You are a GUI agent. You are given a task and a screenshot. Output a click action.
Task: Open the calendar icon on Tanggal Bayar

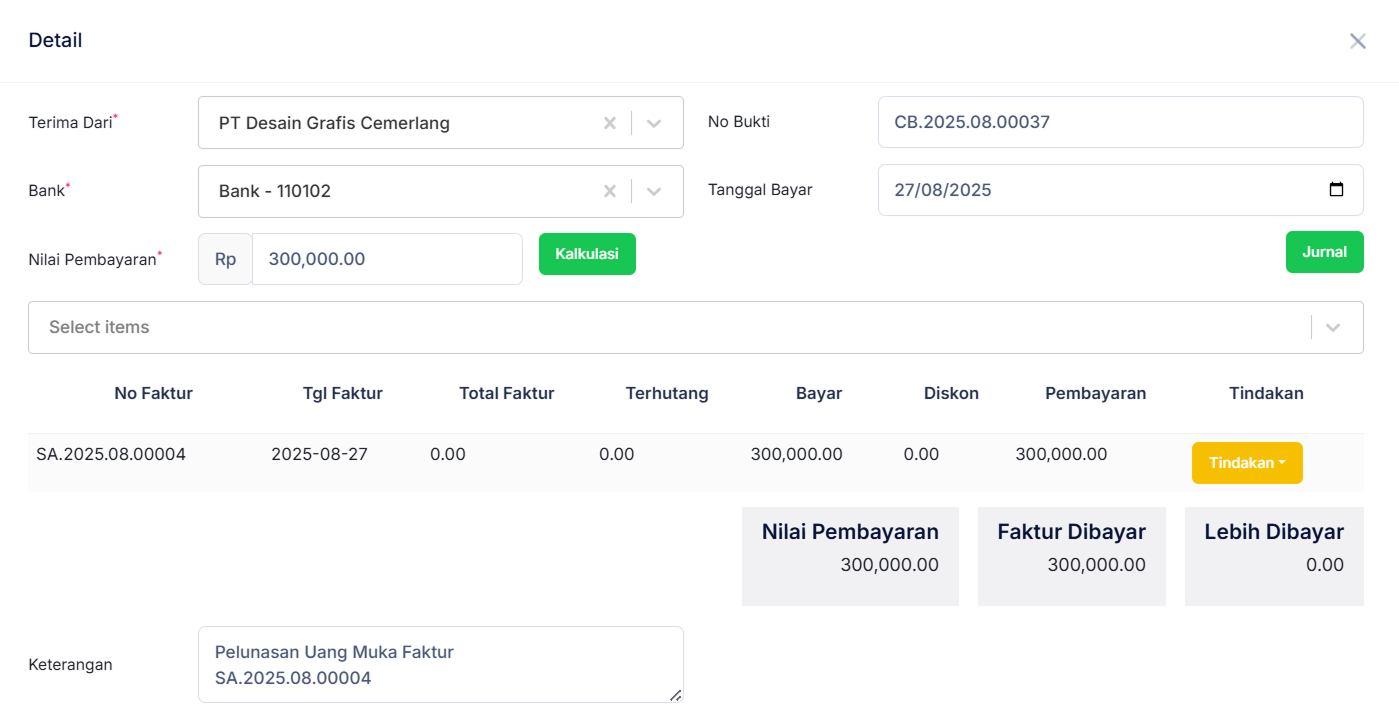(x=1338, y=189)
